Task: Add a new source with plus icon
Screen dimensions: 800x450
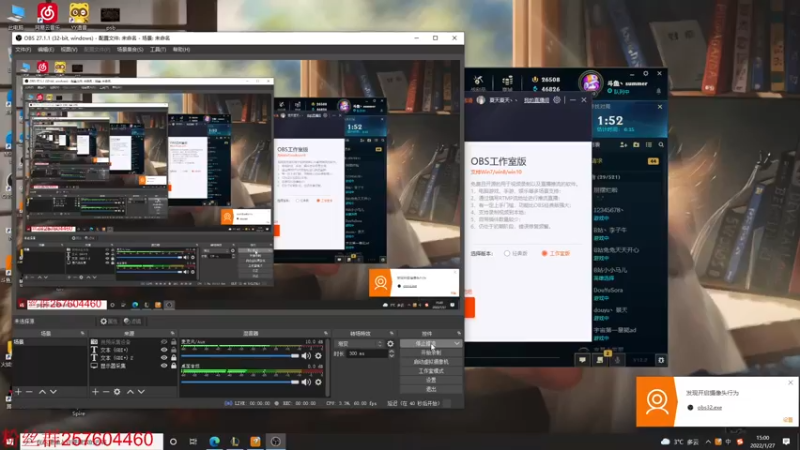Action: point(95,392)
